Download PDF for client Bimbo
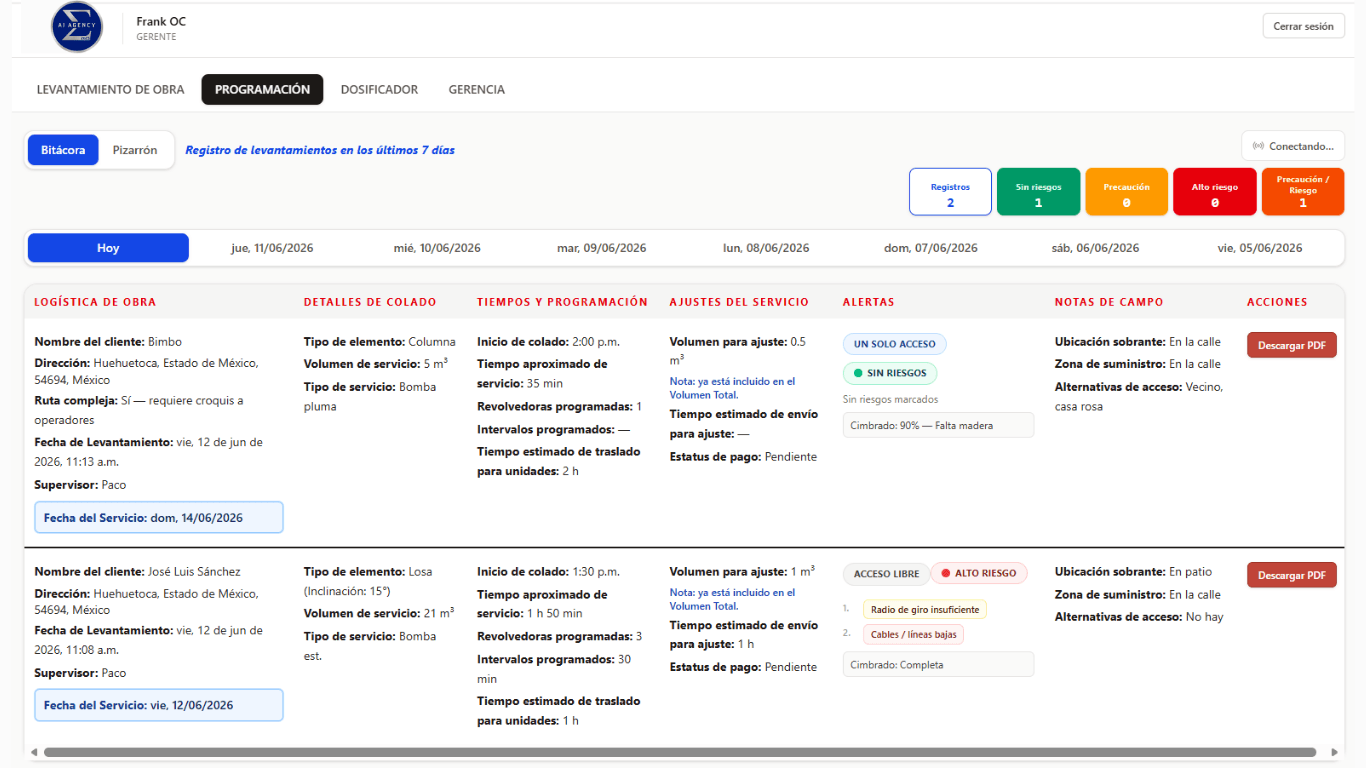The image size is (1366, 768). [x=1291, y=345]
